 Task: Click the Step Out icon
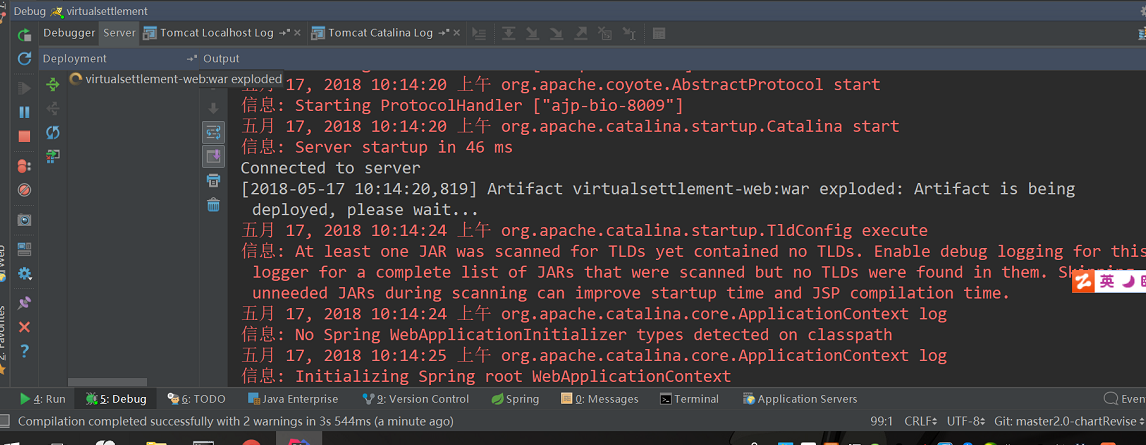[x=581, y=34]
